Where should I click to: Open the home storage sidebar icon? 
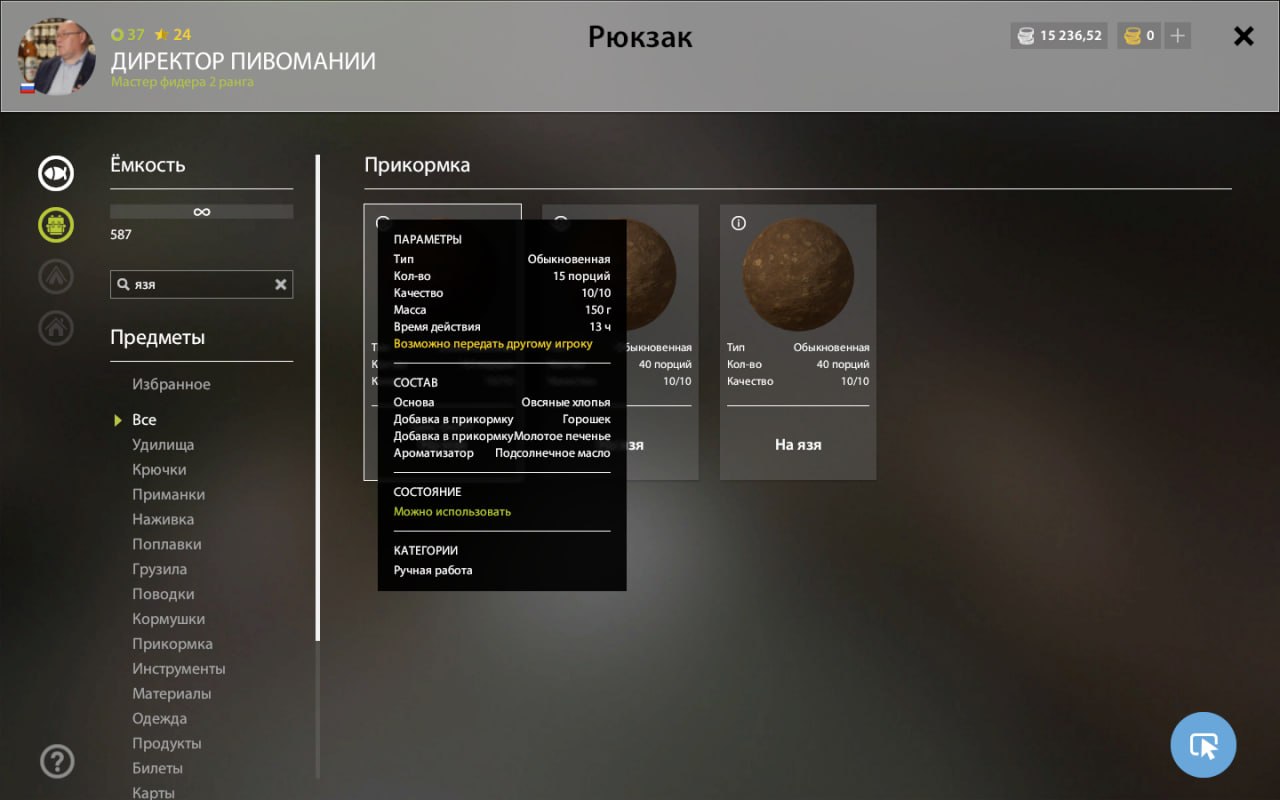click(56, 327)
